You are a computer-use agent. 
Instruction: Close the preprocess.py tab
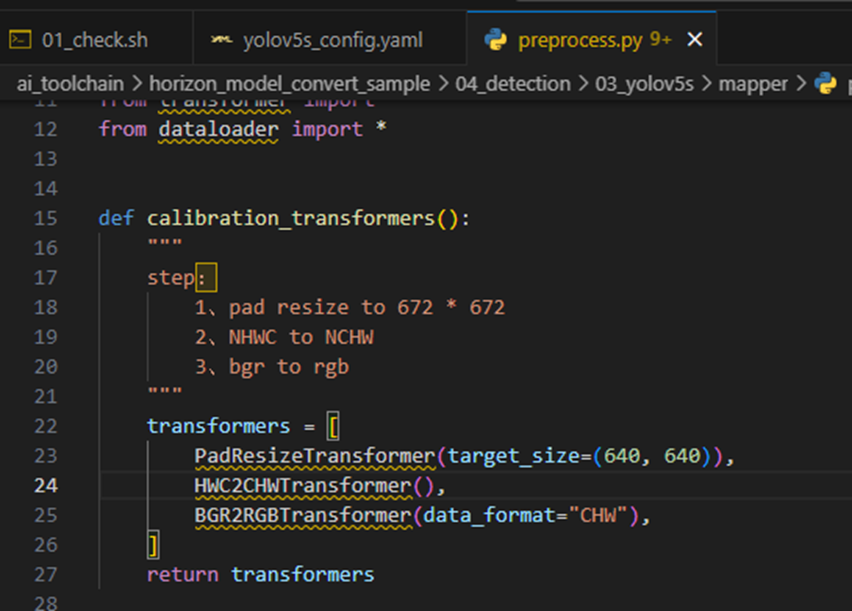(695, 40)
